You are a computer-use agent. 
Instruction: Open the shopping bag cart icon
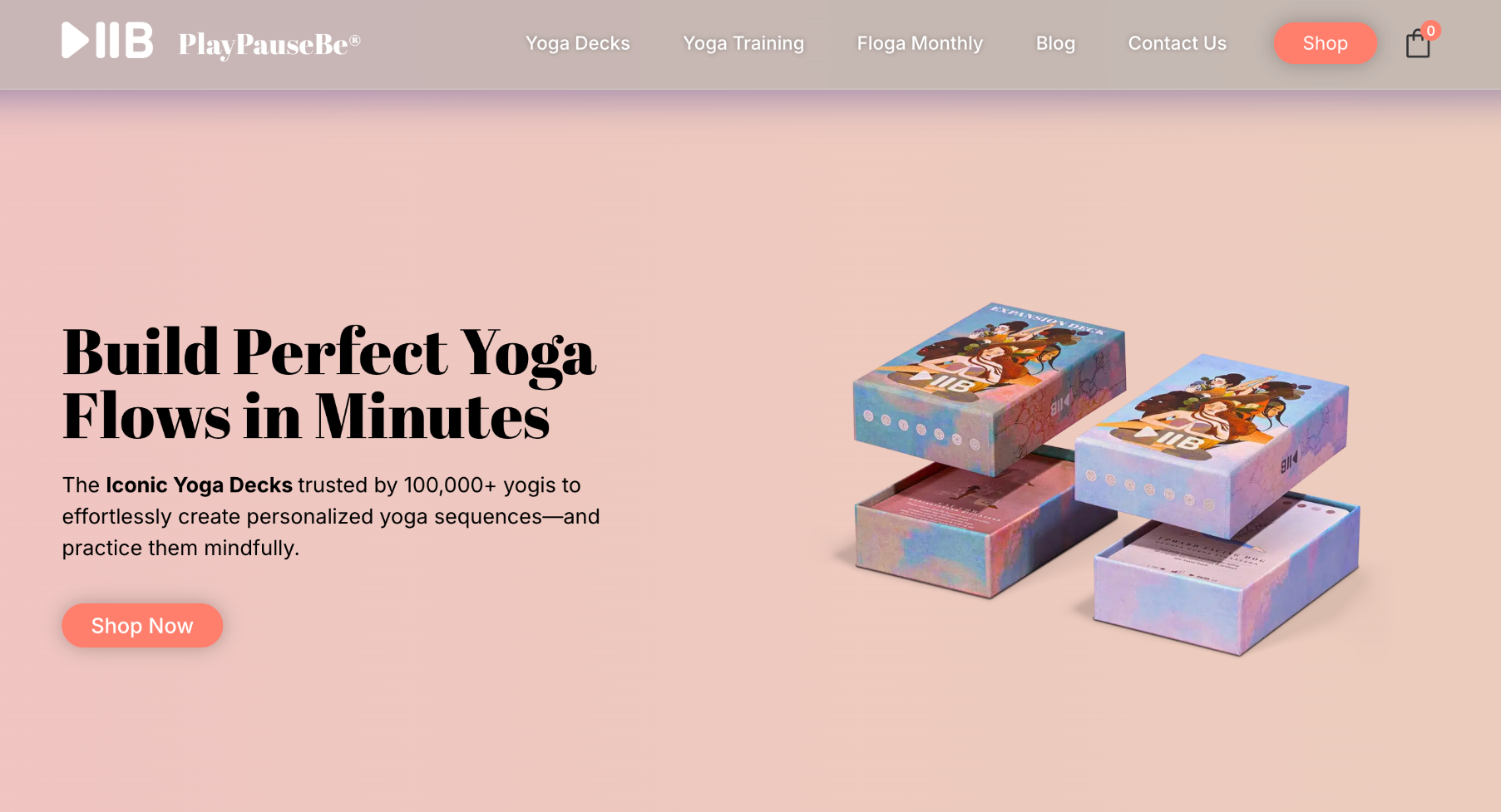(x=1418, y=43)
